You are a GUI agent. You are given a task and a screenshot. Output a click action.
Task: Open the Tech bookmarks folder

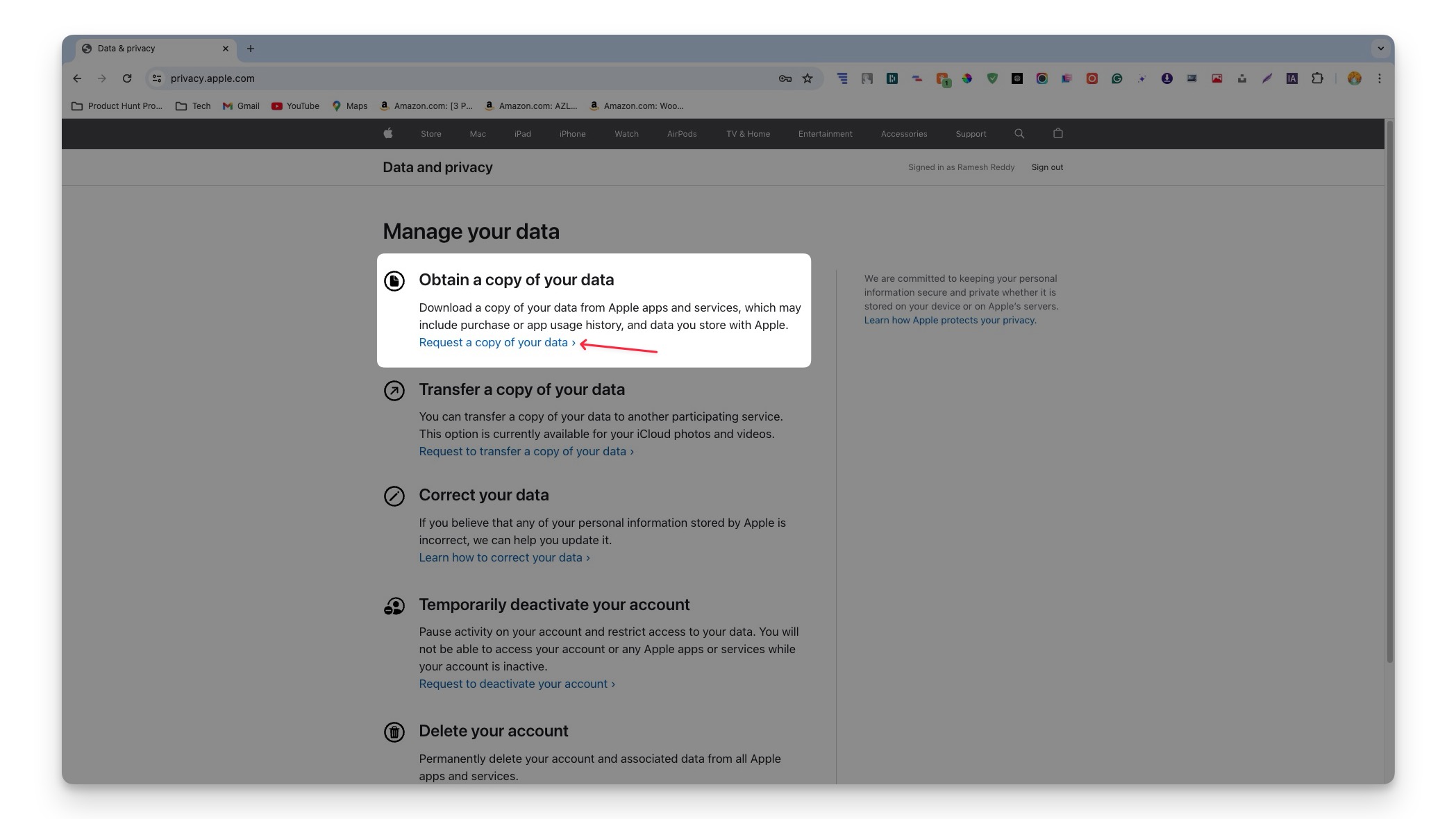tap(193, 106)
